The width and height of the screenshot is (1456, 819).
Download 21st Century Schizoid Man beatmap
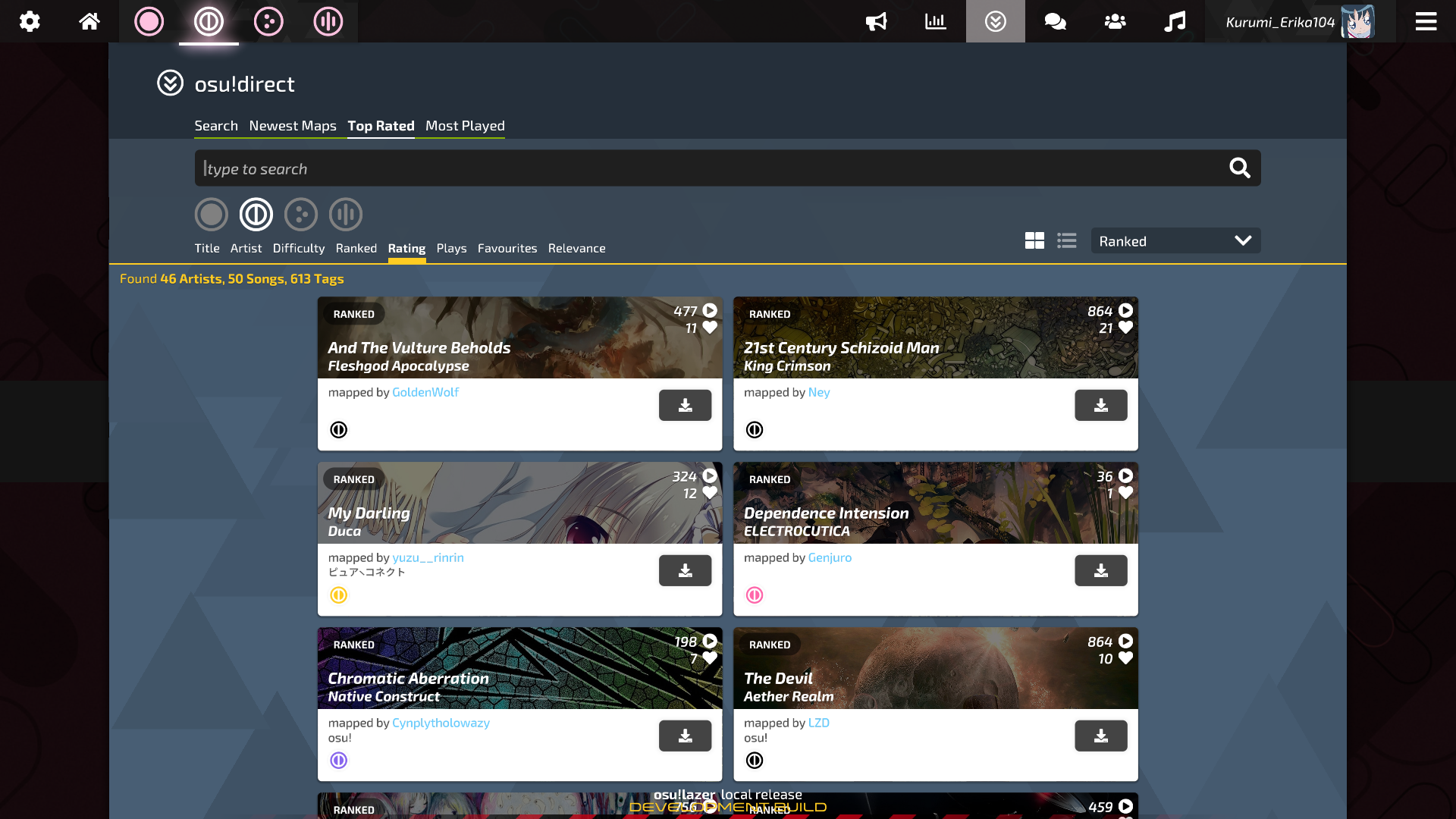(x=1101, y=404)
